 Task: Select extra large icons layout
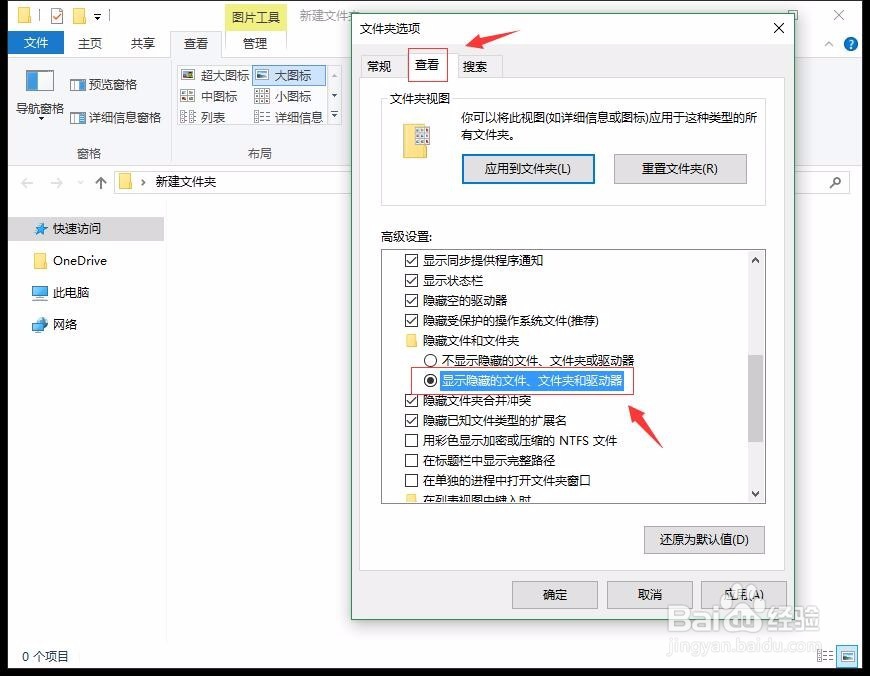point(215,75)
